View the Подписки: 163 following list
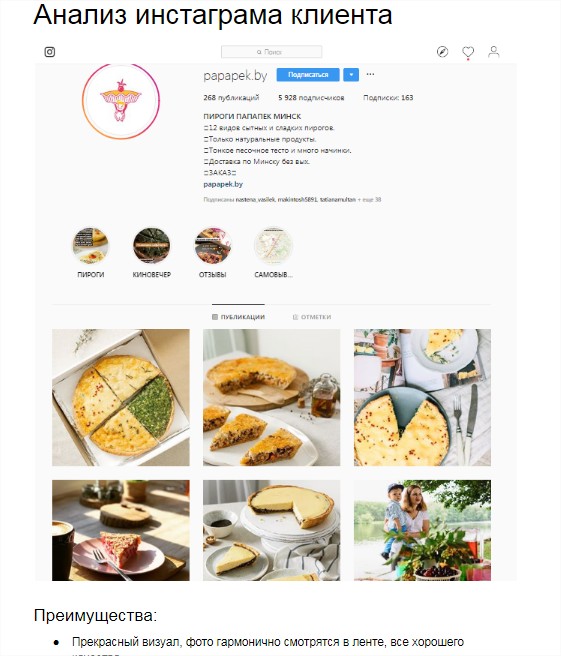The height and width of the screenshot is (656, 561). pyautogui.click(x=388, y=97)
